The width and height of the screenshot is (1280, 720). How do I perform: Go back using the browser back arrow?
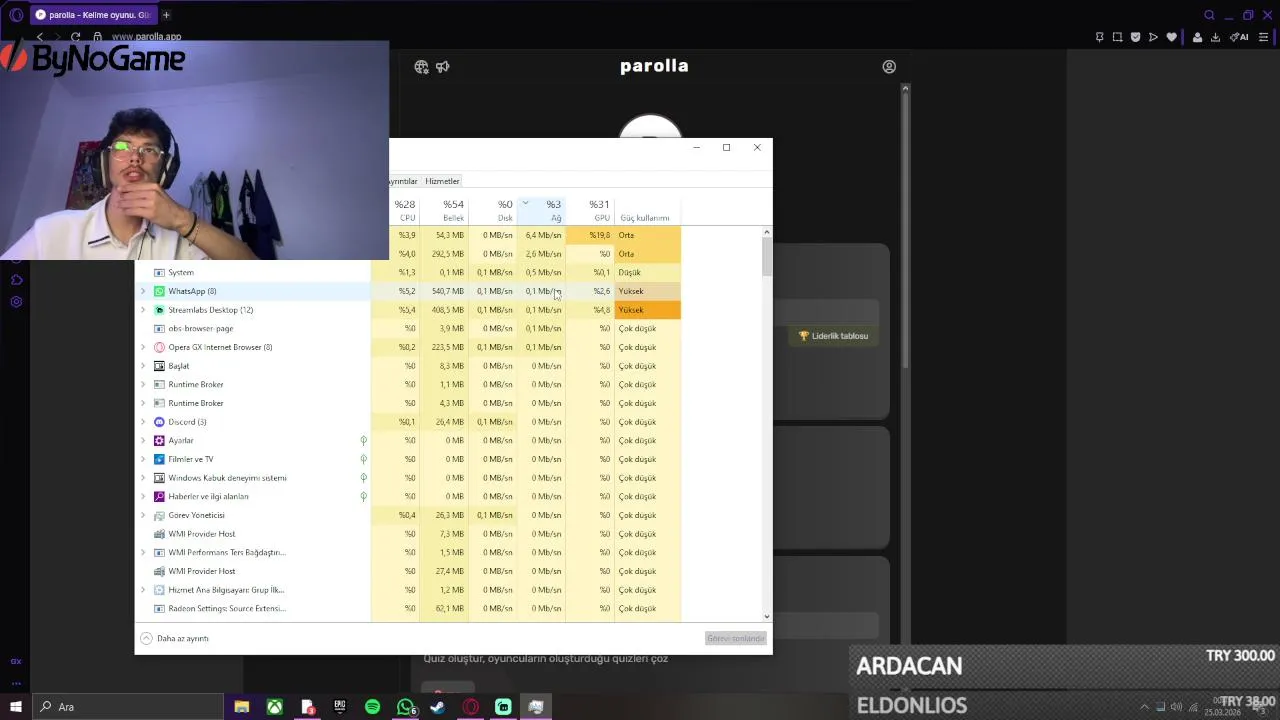[x=40, y=37]
